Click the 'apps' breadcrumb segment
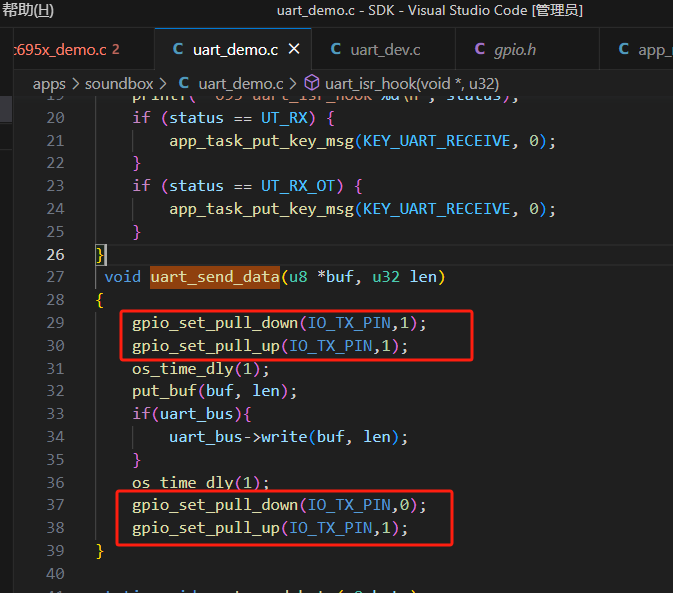The image size is (673, 593). point(49,84)
